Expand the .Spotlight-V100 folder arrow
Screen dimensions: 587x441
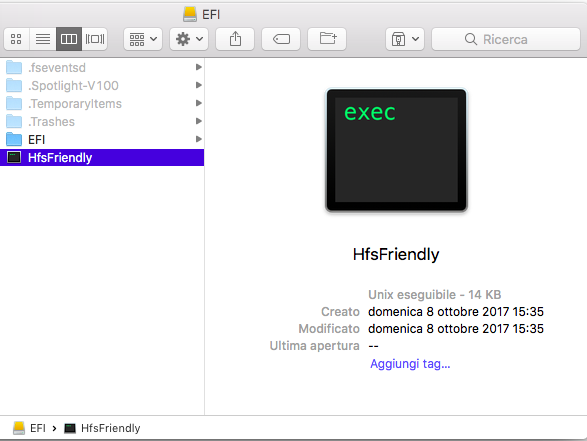tap(199, 85)
